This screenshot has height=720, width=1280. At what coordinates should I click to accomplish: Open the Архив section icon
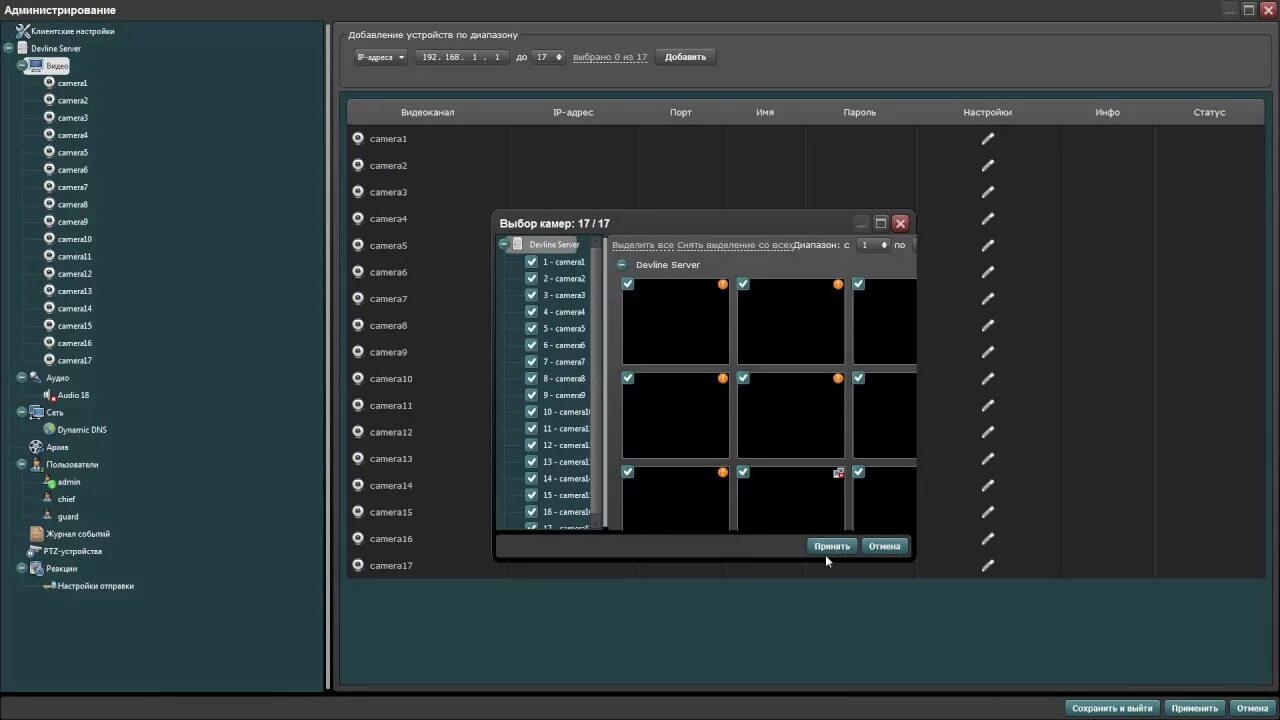pyautogui.click(x=36, y=447)
